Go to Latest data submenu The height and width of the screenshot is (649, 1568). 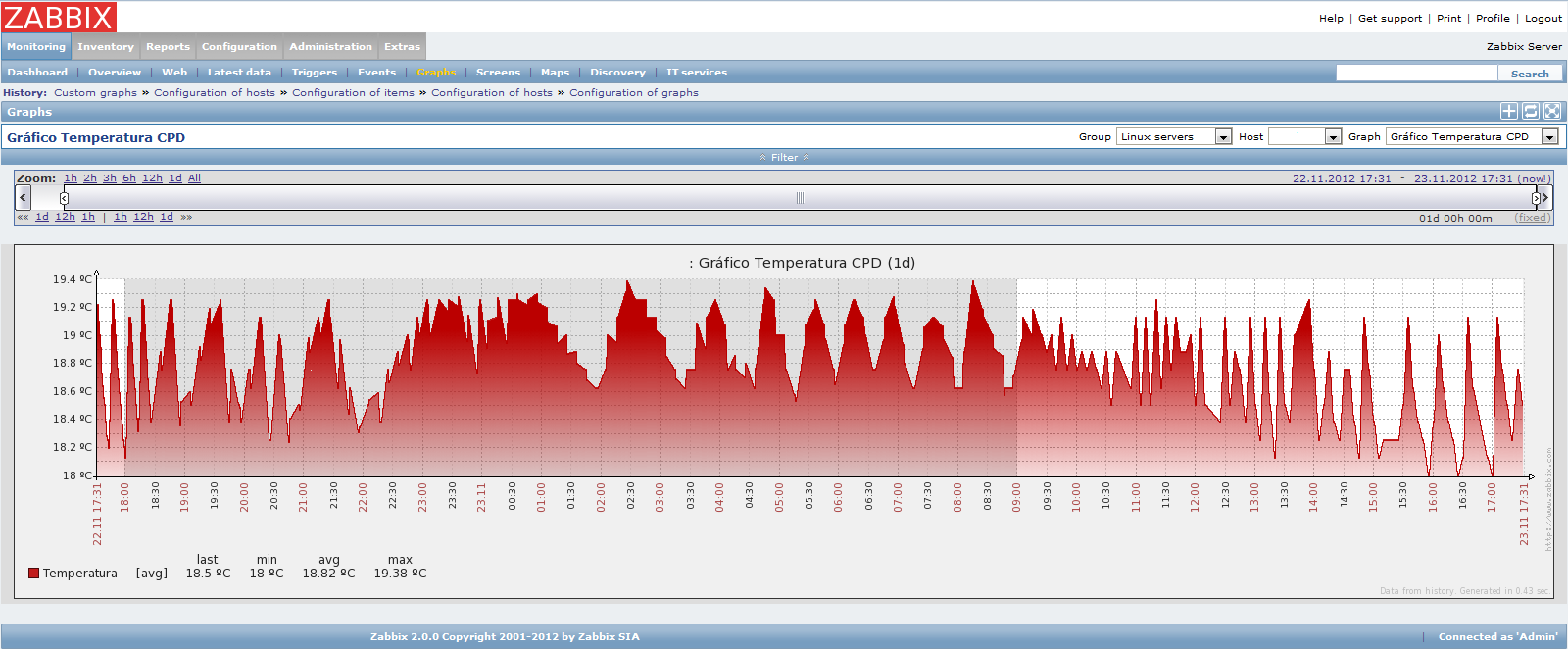tap(239, 73)
